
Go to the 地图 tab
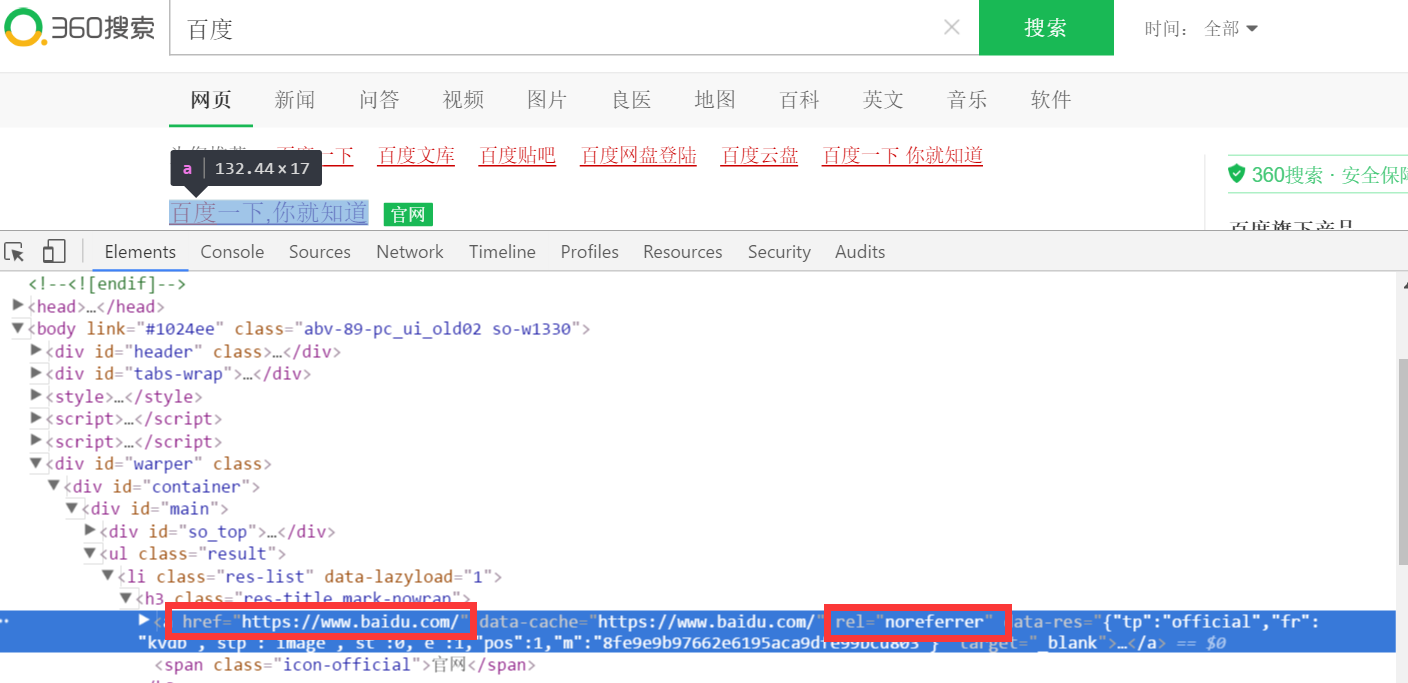715,100
